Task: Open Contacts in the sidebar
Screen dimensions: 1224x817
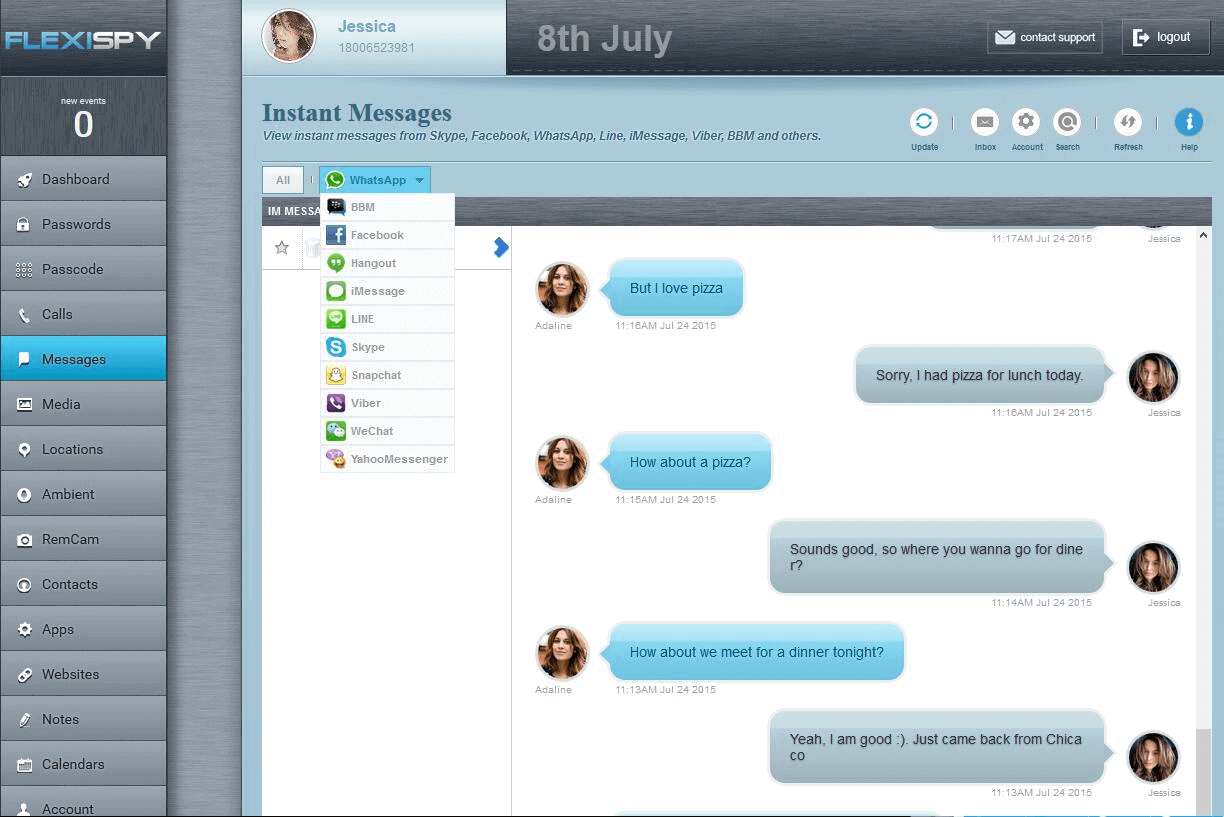Action: (x=83, y=584)
